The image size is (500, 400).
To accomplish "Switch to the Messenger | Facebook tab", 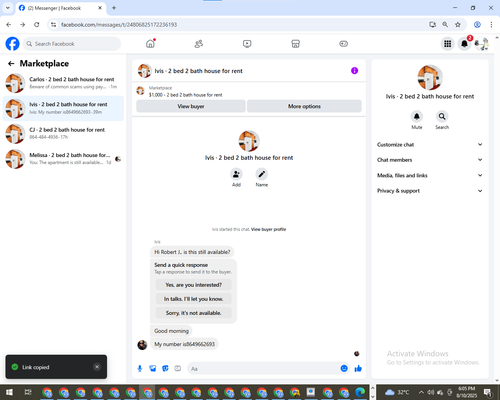I will tap(60, 8).
